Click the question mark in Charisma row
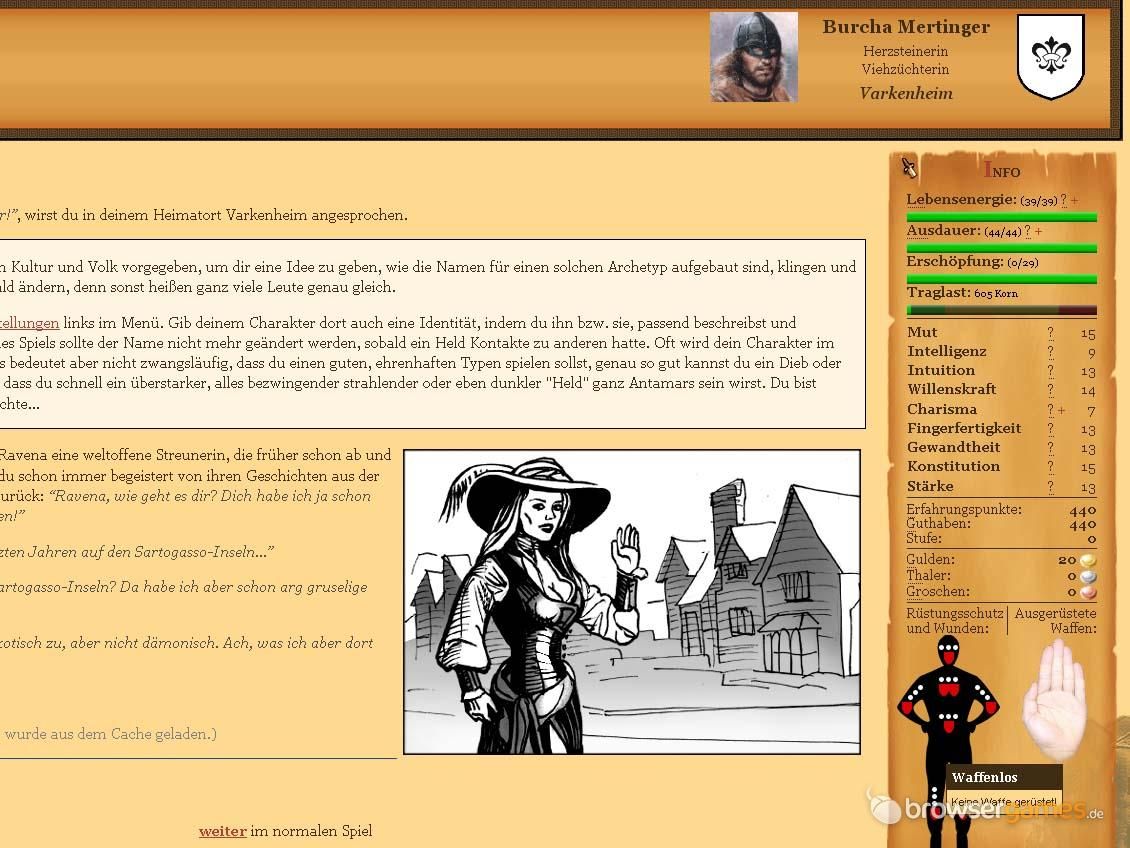Screen dimensions: 1130x848 (1051, 409)
